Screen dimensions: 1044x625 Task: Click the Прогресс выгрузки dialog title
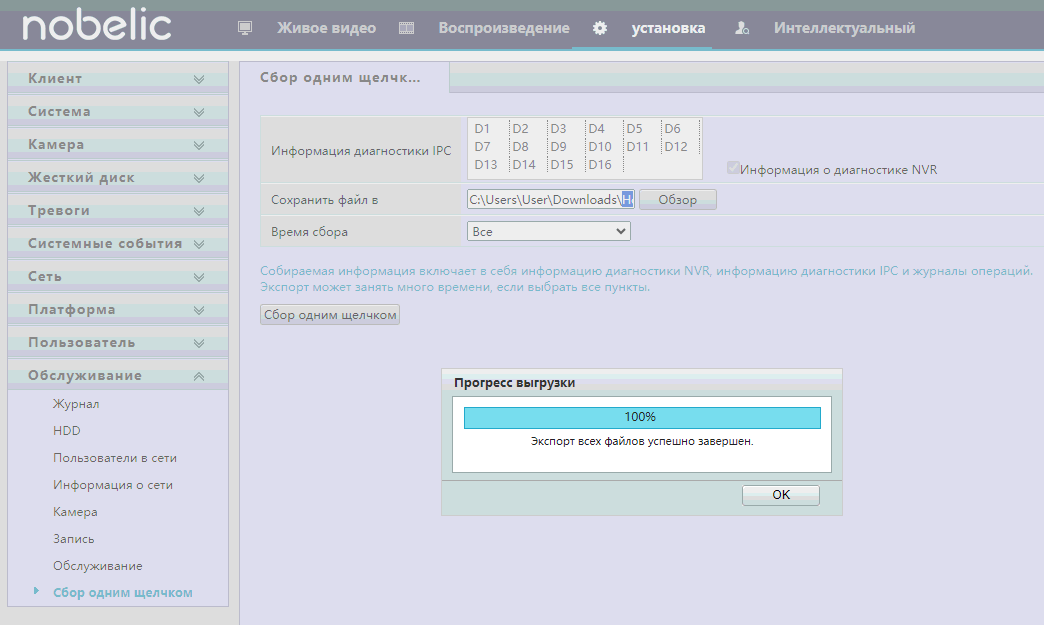(x=514, y=383)
